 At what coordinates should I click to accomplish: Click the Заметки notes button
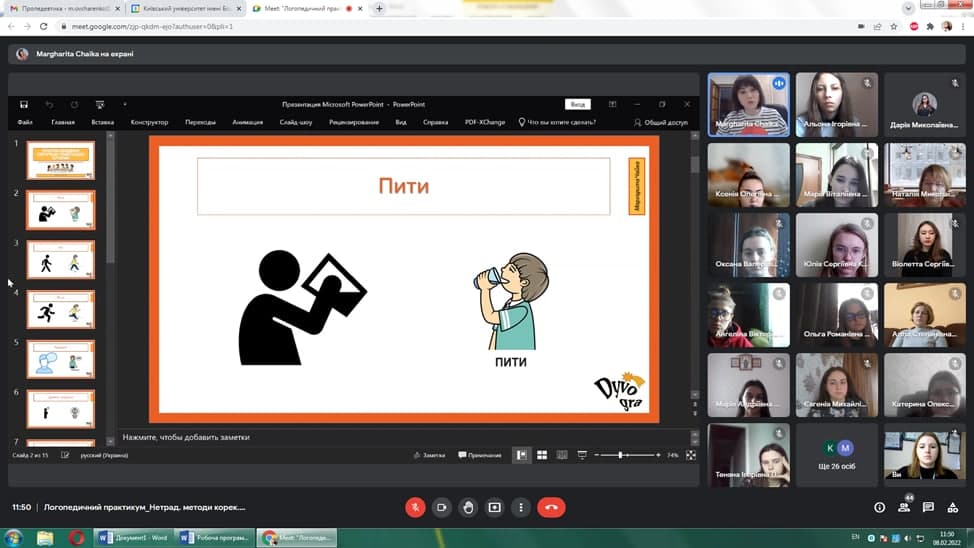pyautogui.click(x=429, y=455)
